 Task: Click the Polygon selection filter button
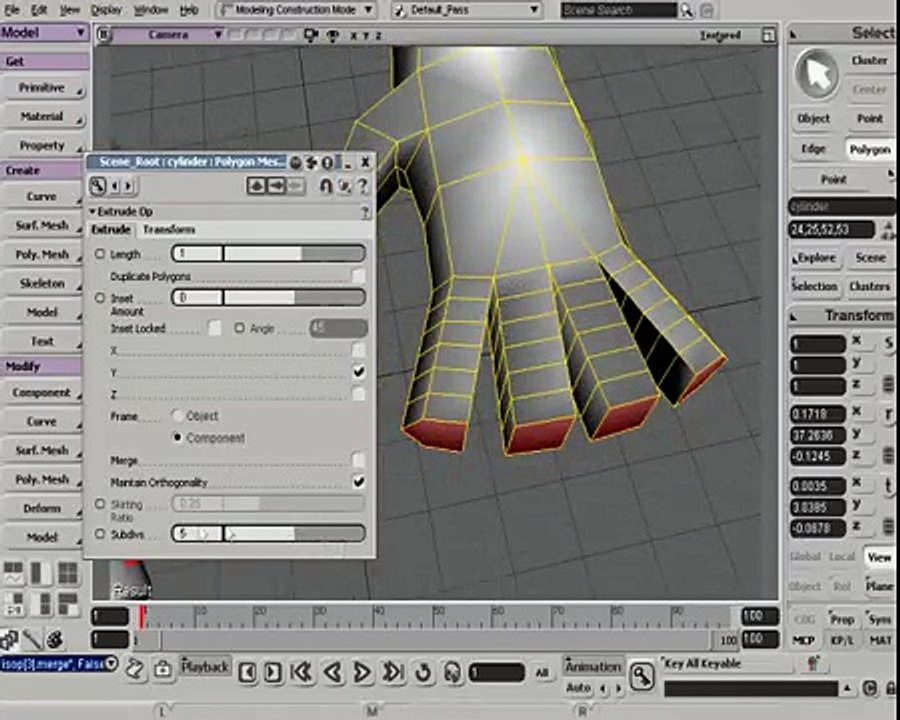[870, 150]
